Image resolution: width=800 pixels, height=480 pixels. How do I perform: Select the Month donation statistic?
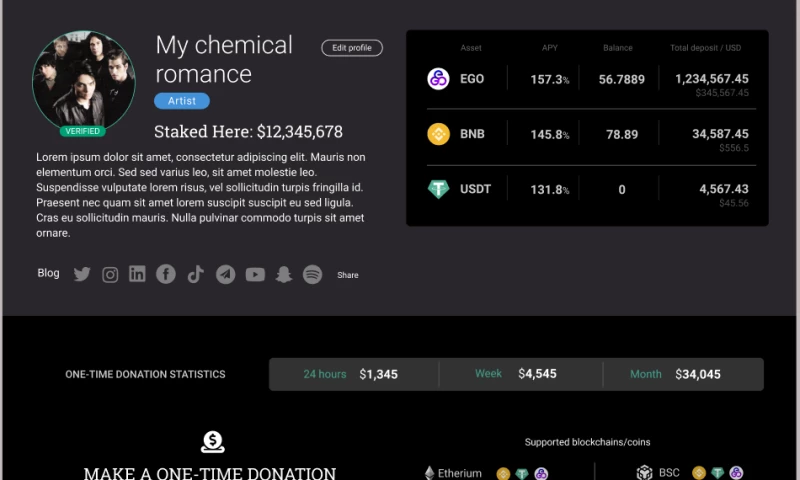click(675, 374)
